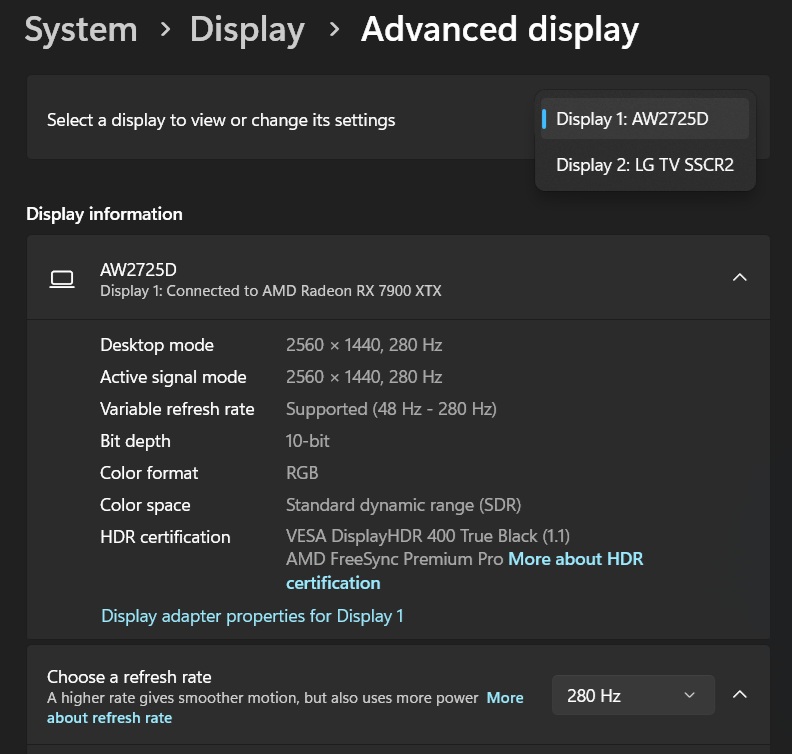Select Display 1: AW2725D option
The width and height of the screenshot is (792, 754).
pyautogui.click(x=645, y=119)
